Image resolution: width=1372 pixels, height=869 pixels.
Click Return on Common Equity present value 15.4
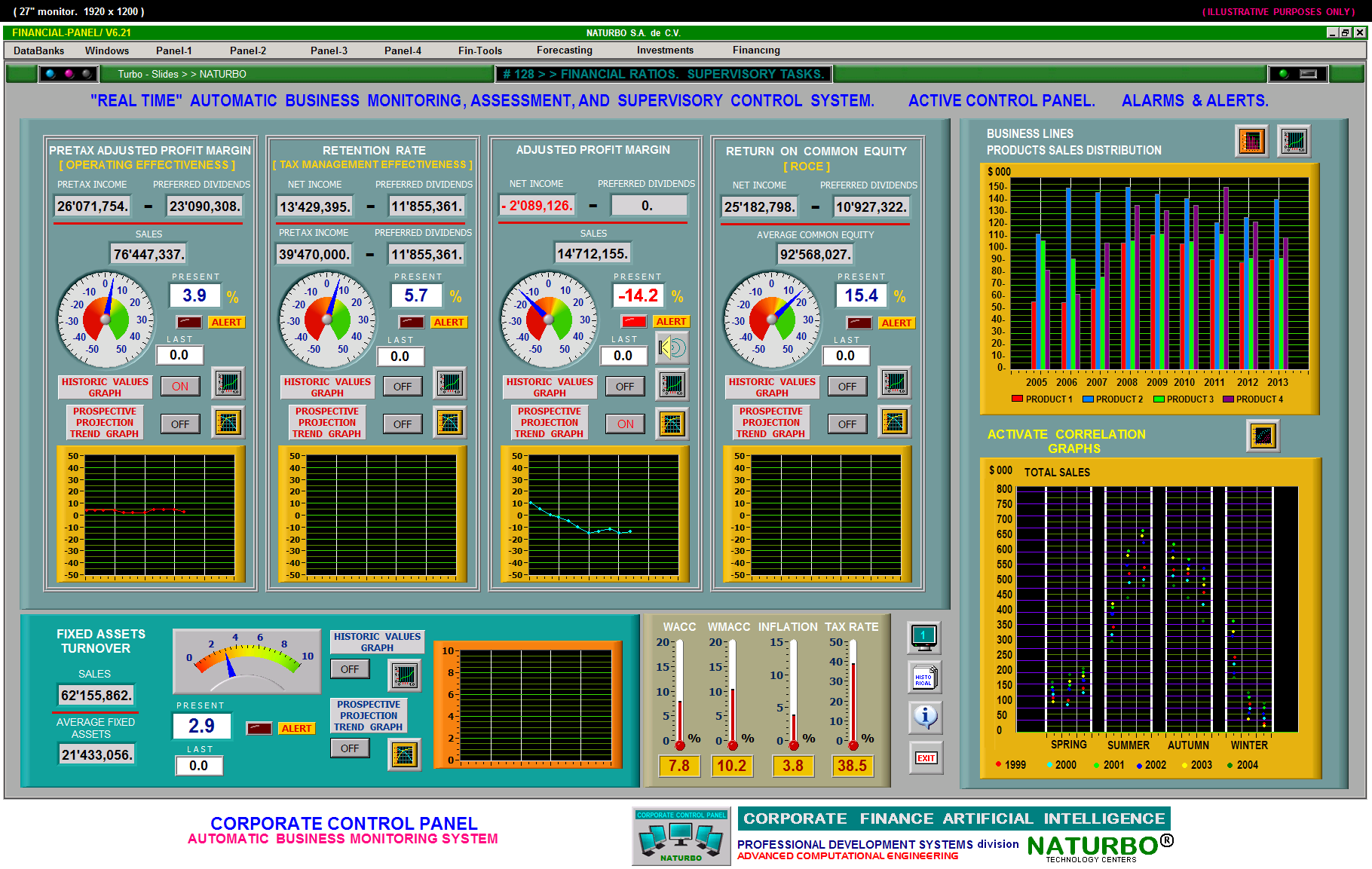click(862, 296)
